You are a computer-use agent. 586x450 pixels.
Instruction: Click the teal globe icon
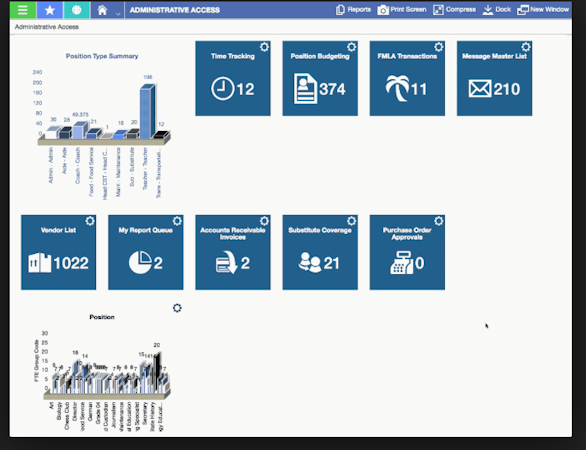[77, 10]
